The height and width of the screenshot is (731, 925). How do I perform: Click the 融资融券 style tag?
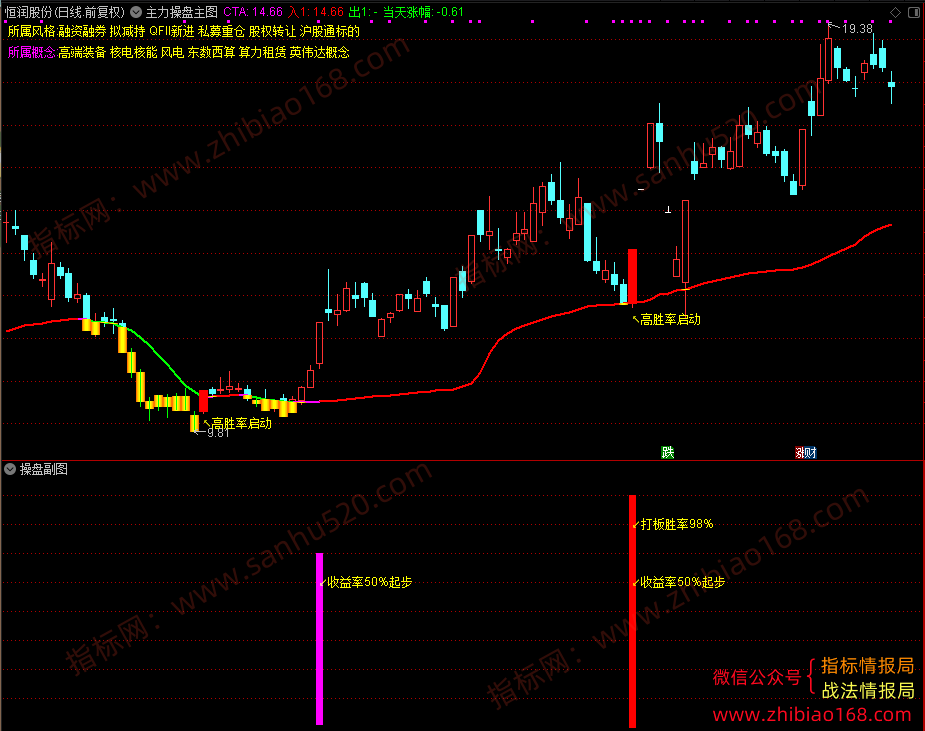[x=81, y=31]
